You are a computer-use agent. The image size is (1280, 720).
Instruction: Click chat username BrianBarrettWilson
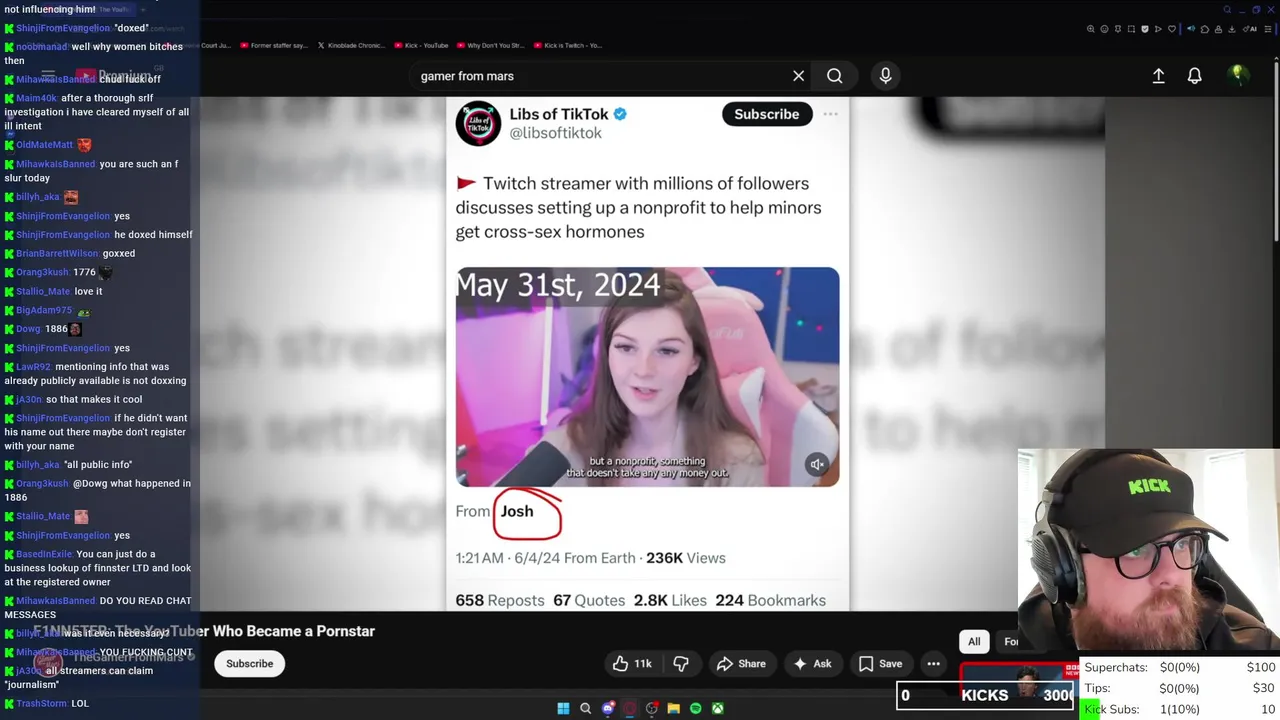point(57,253)
